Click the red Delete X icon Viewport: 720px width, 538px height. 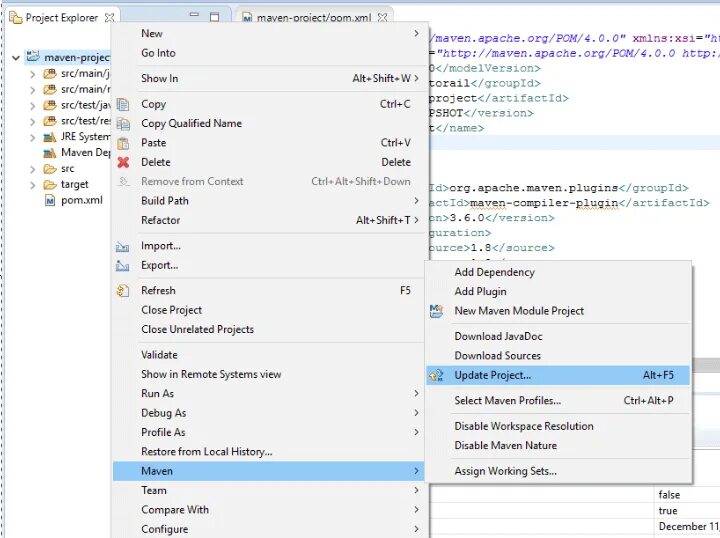point(123,162)
